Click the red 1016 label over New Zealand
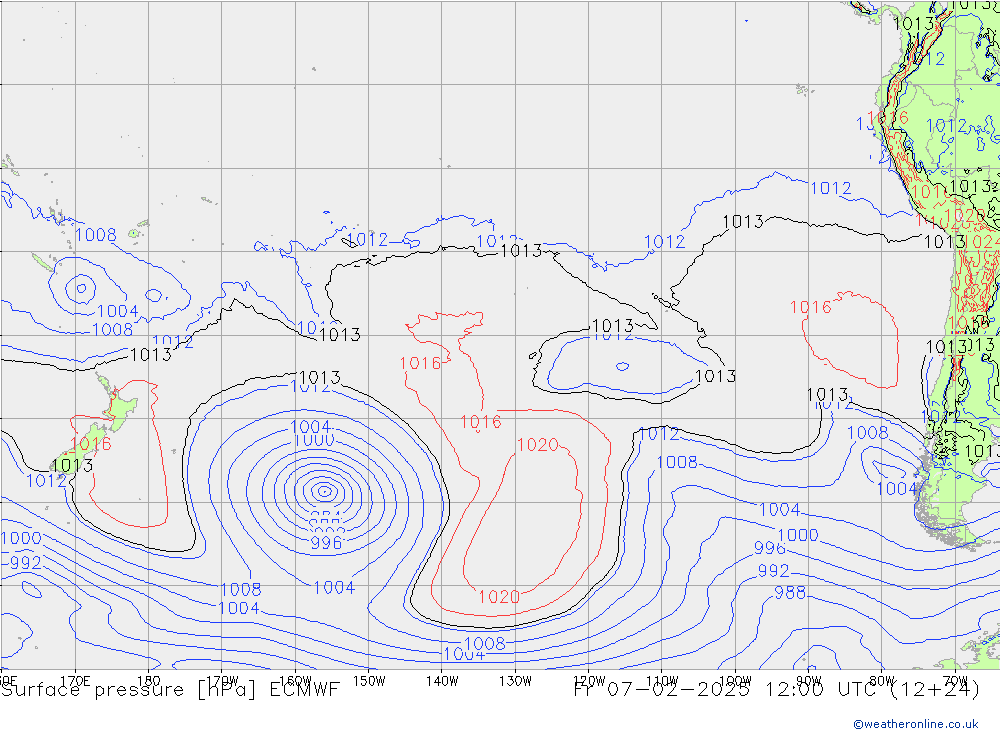This screenshot has width=1000, height=733. pyautogui.click(x=91, y=443)
